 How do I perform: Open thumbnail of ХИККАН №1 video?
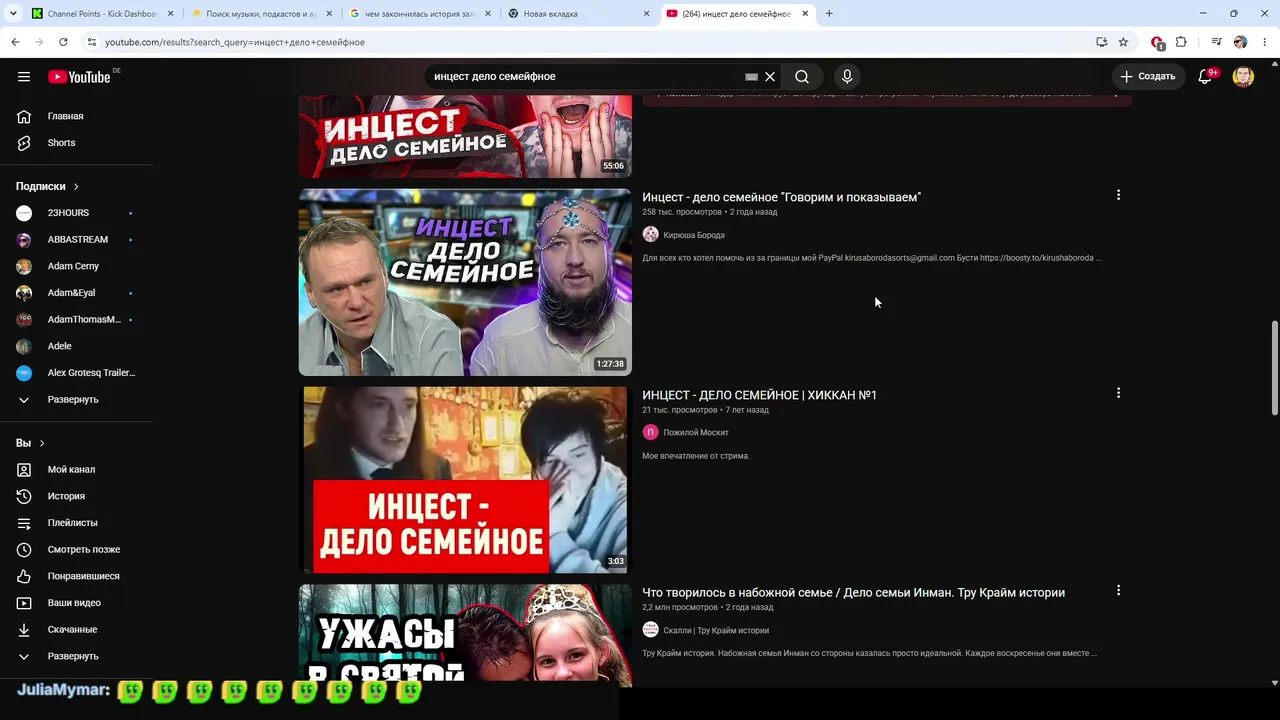tap(465, 480)
